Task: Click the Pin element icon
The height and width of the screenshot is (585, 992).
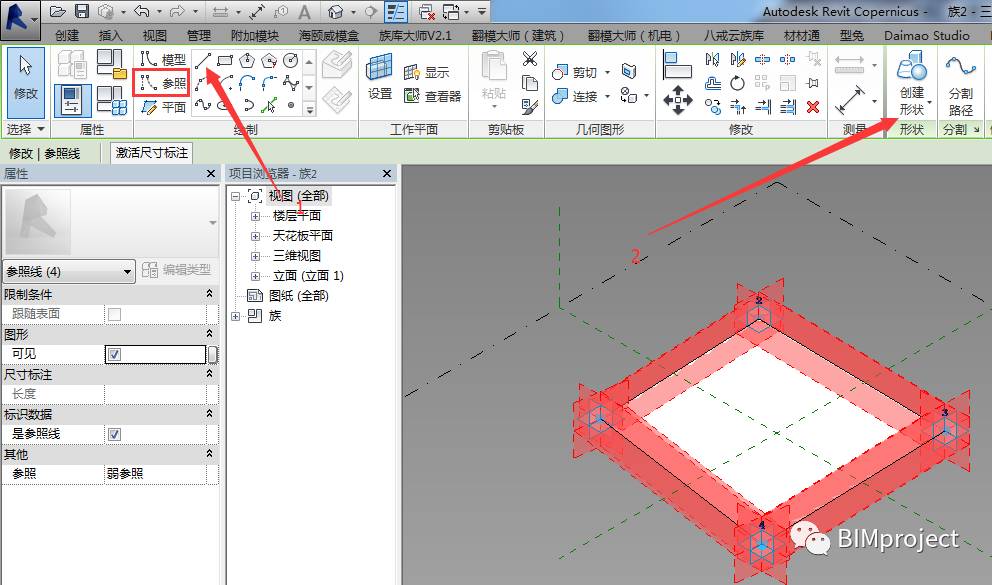Action: pyautogui.click(x=813, y=83)
